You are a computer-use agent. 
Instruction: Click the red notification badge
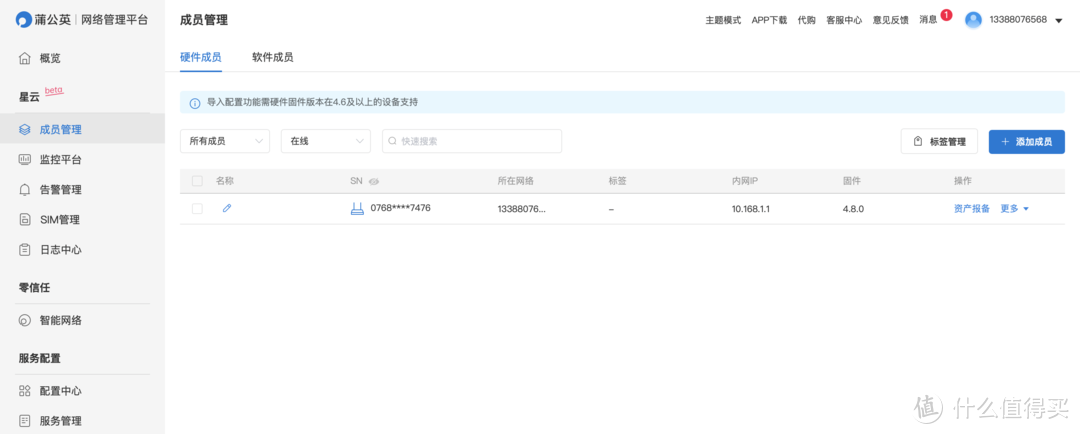click(x=946, y=14)
